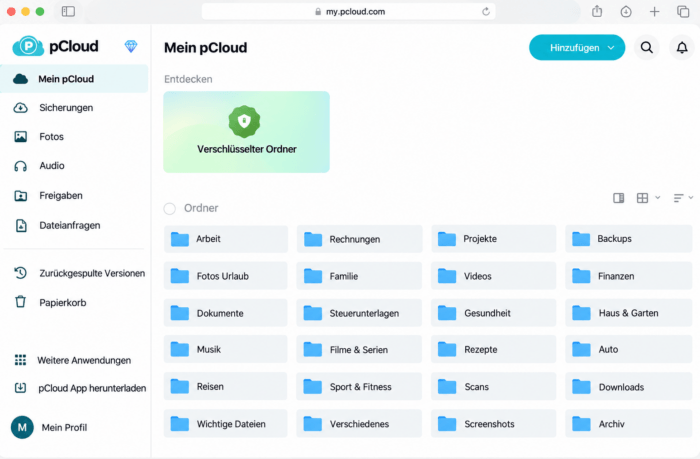Open the Screenshots folder
Image resolution: width=700 pixels, height=459 pixels.
[493, 424]
